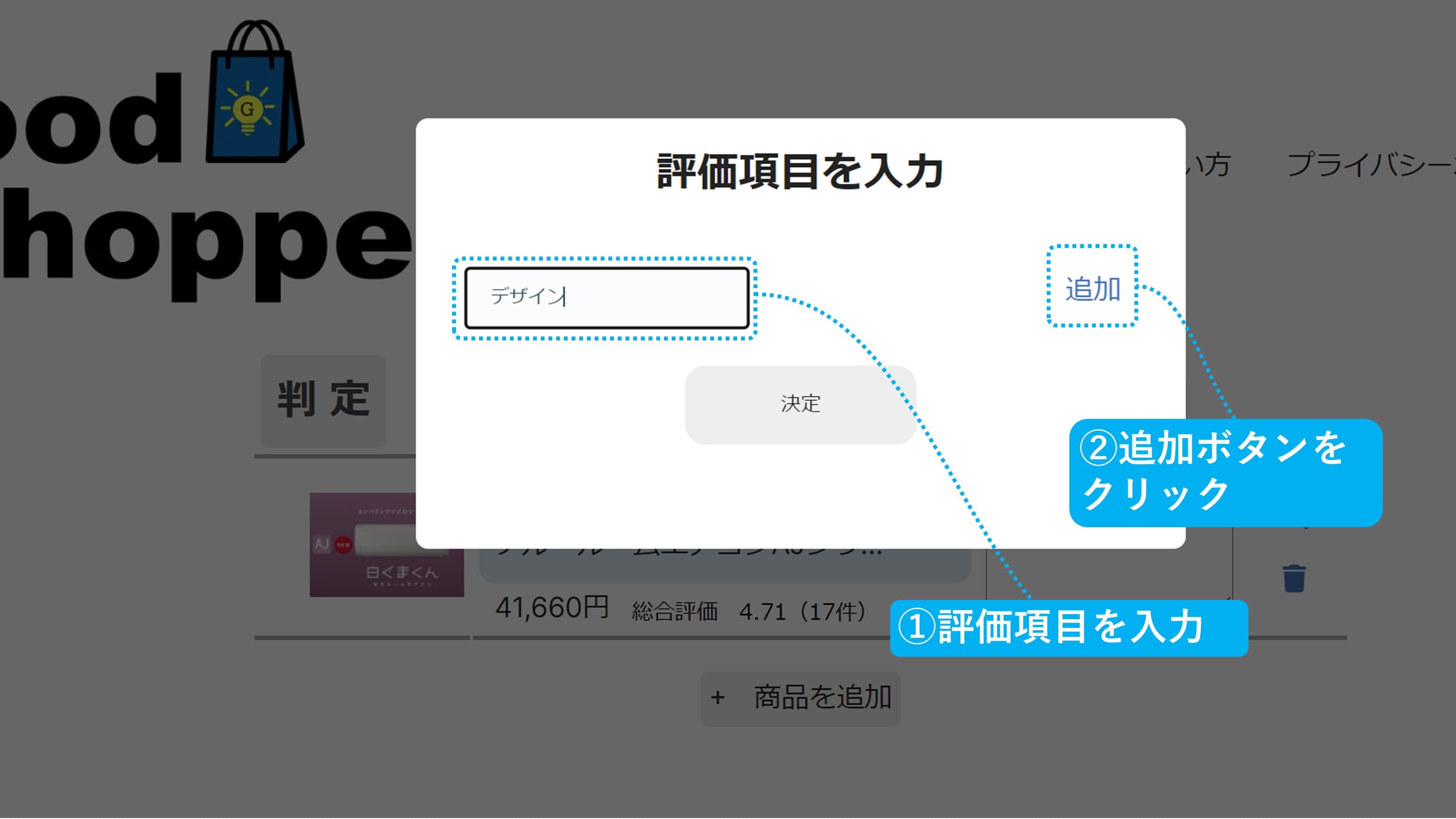
Task: Open the プライバシー menu link in header
Action: (x=1371, y=165)
